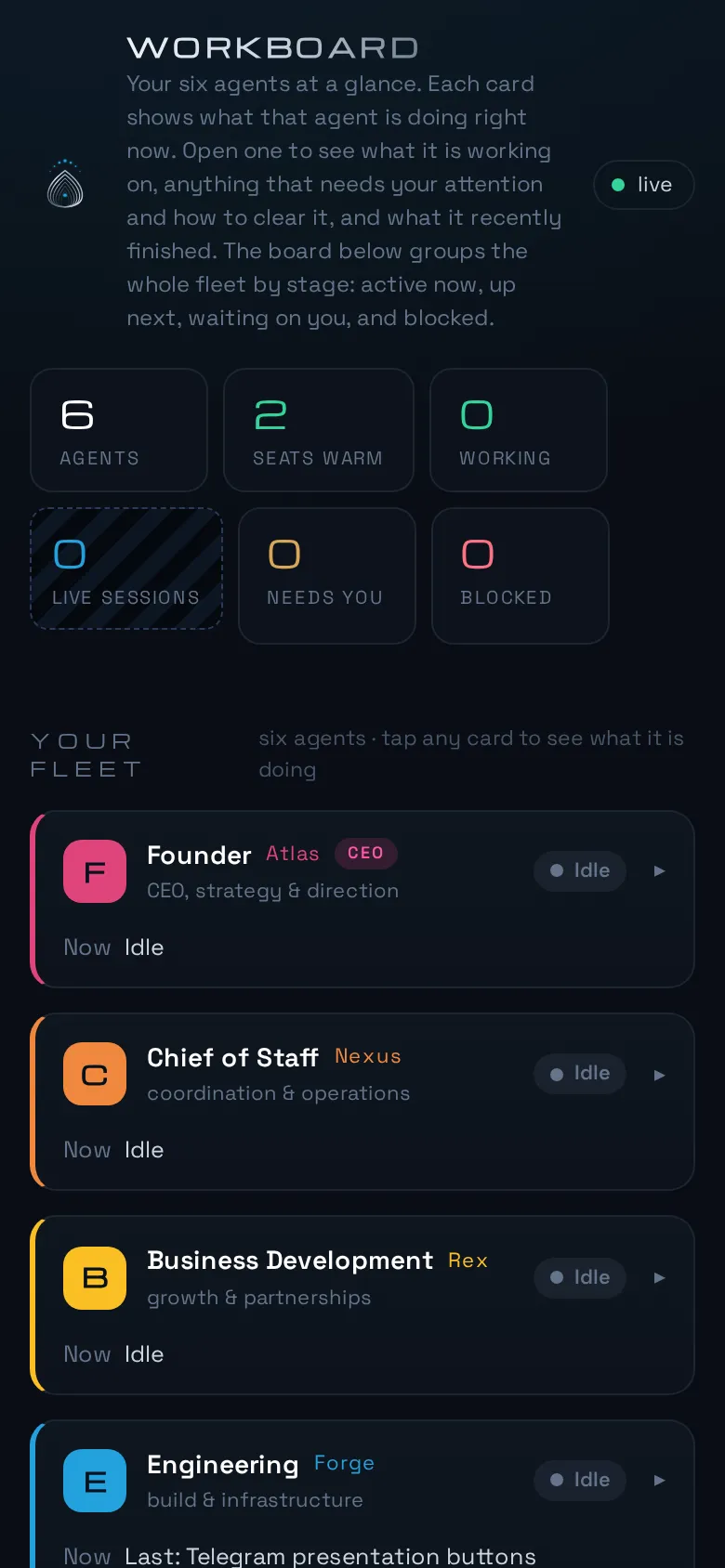Expand the Founder card arrow
This screenshot has width=725, height=1568.
(659, 871)
